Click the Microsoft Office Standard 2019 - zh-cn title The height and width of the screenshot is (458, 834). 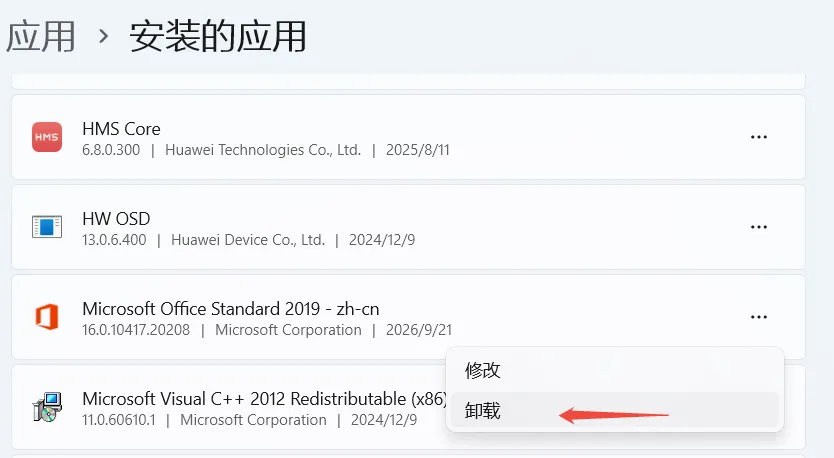pos(231,309)
